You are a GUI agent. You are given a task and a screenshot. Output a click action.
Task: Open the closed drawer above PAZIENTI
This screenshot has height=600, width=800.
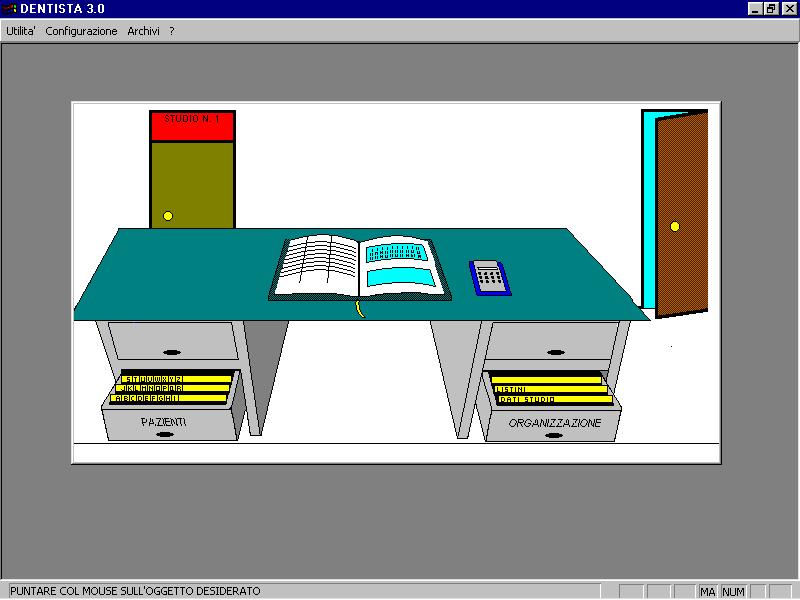[173, 341]
